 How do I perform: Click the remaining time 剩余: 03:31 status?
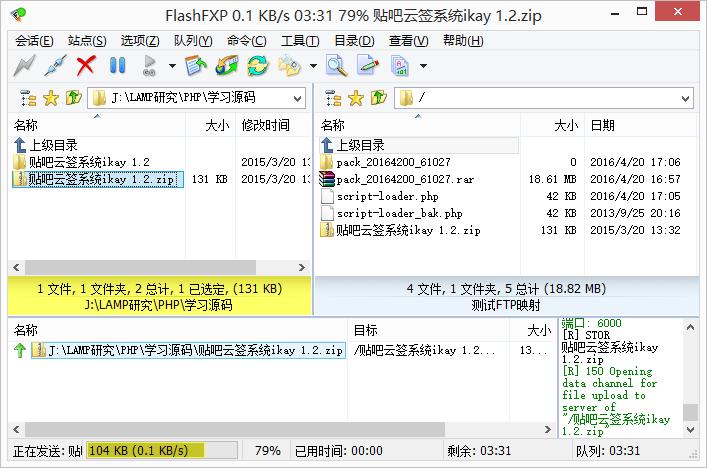click(479, 451)
